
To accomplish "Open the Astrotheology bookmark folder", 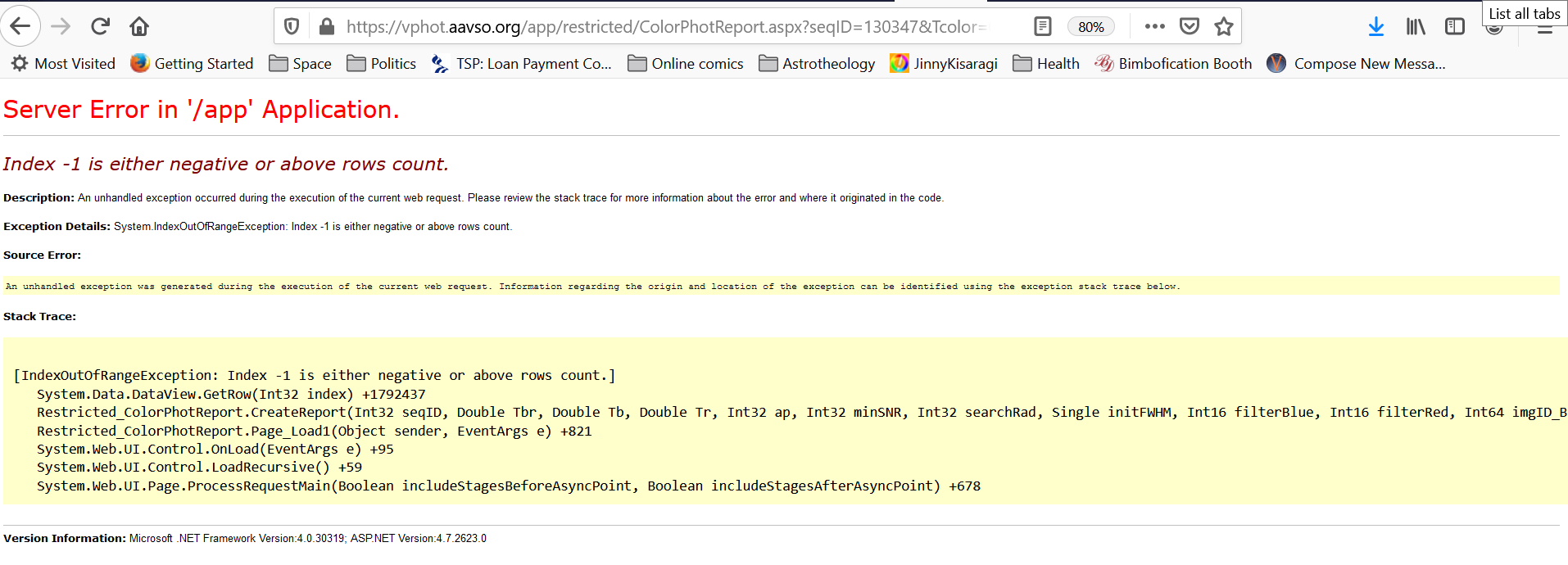I will (x=817, y=63).
